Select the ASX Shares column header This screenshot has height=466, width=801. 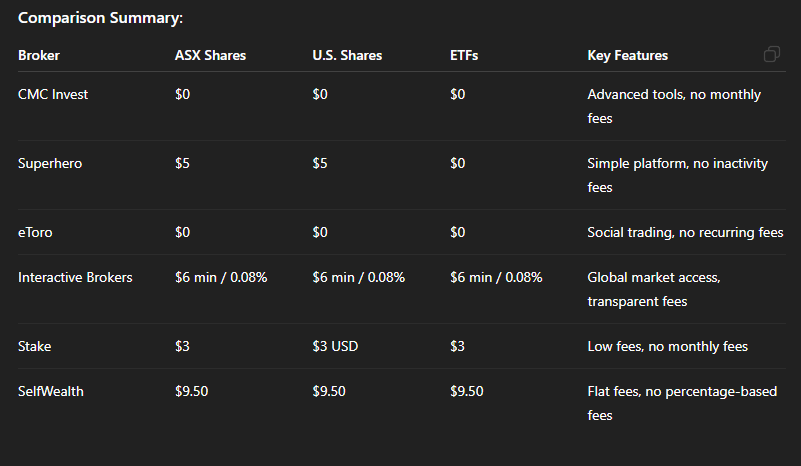210,56
